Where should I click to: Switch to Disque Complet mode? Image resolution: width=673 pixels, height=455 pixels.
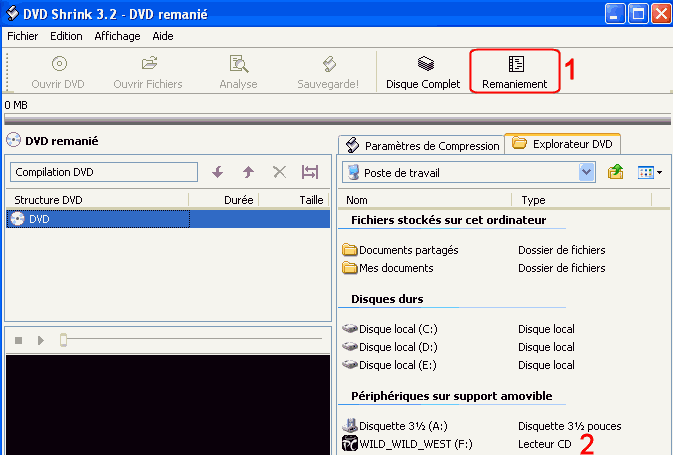(423, 72)
